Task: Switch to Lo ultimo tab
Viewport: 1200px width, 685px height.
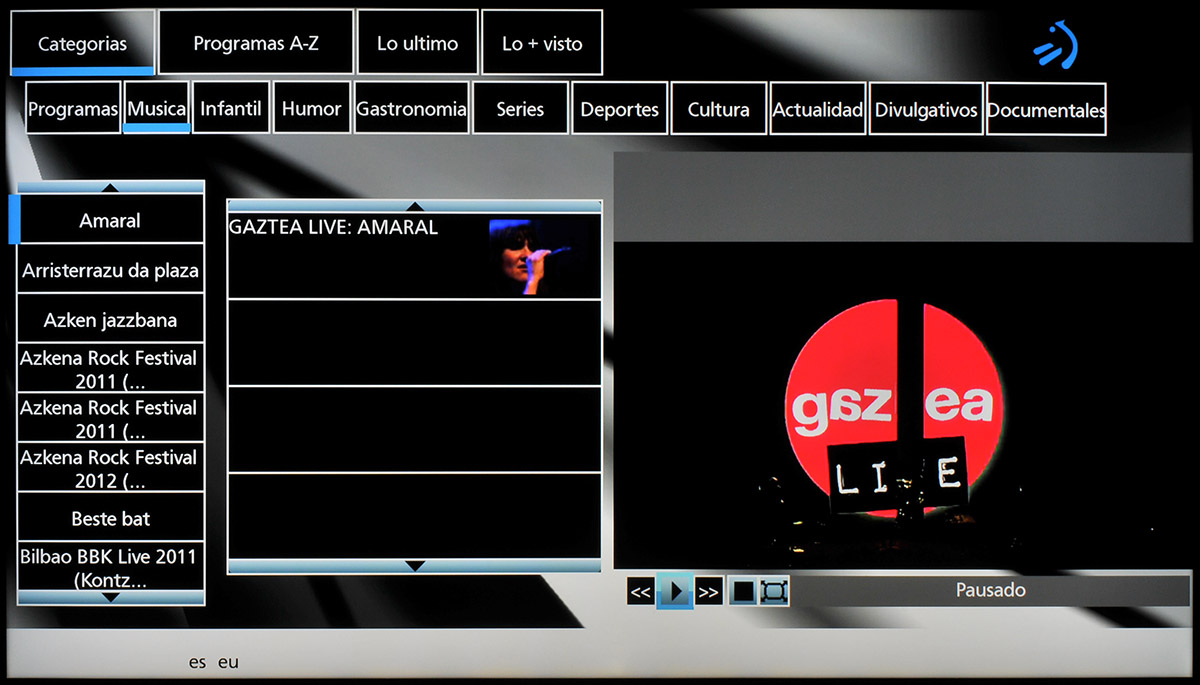Action: (417, 43)
